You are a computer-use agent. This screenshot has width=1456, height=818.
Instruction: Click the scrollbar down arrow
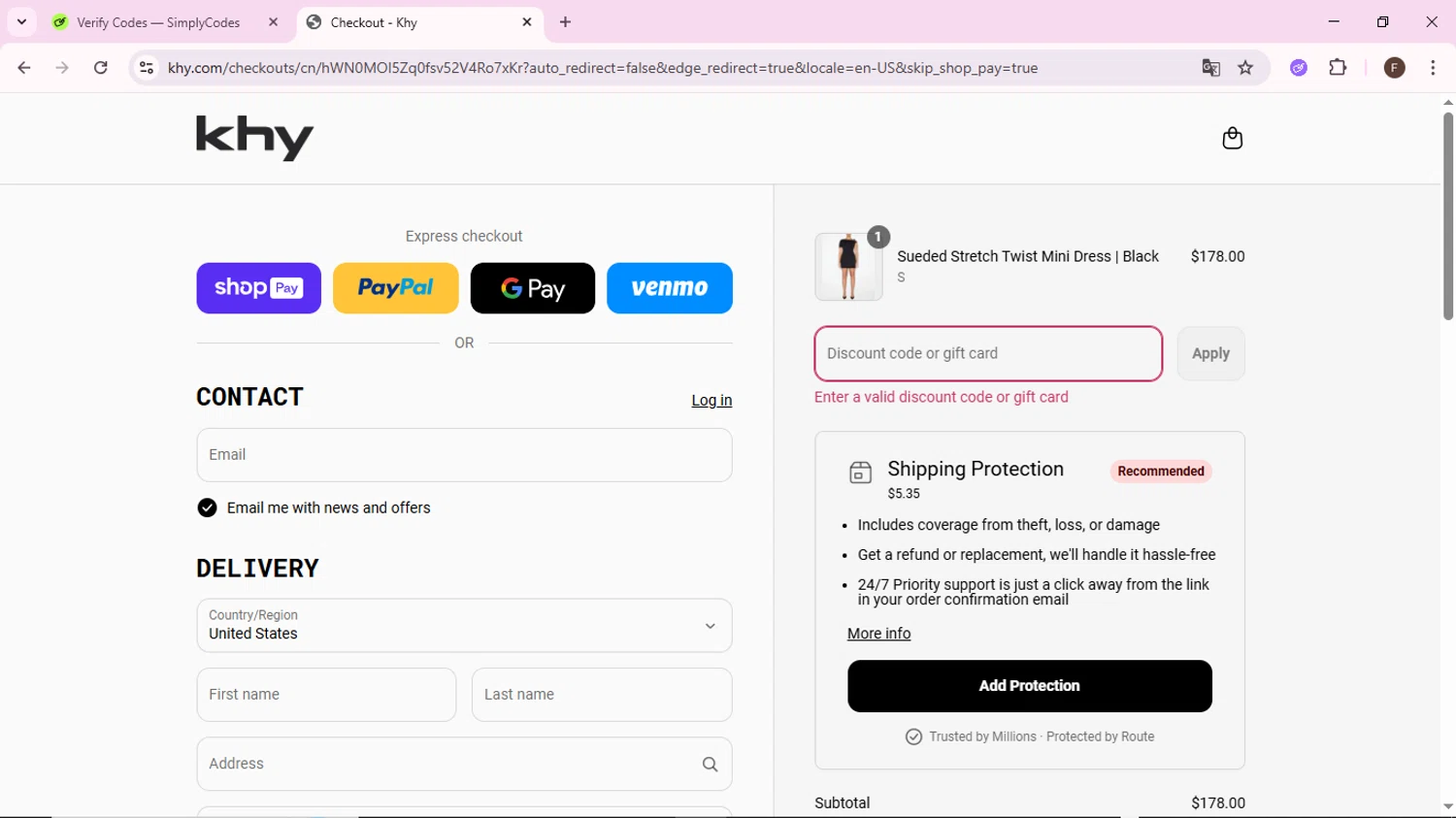1447,806
